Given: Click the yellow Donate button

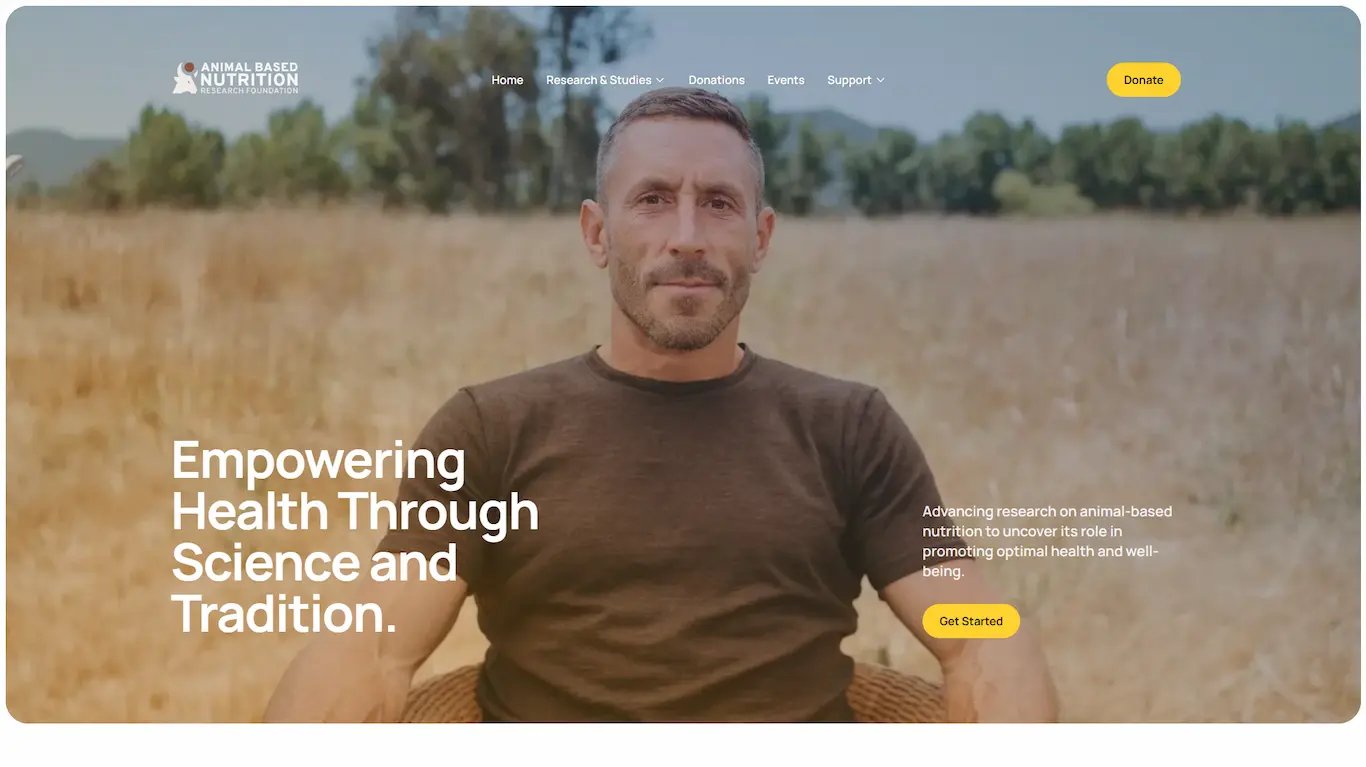Looking at the screenshot, I should (1143, 80).
